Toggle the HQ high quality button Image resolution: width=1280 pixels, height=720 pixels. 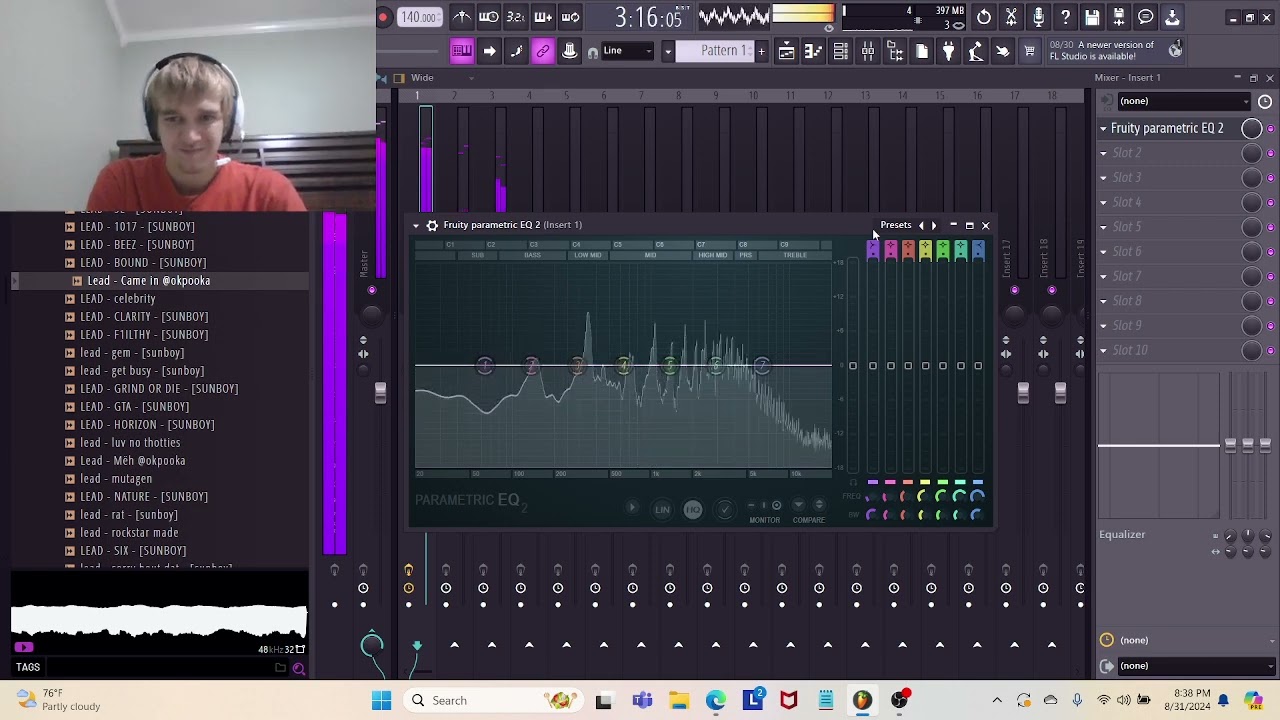[693, 510]
